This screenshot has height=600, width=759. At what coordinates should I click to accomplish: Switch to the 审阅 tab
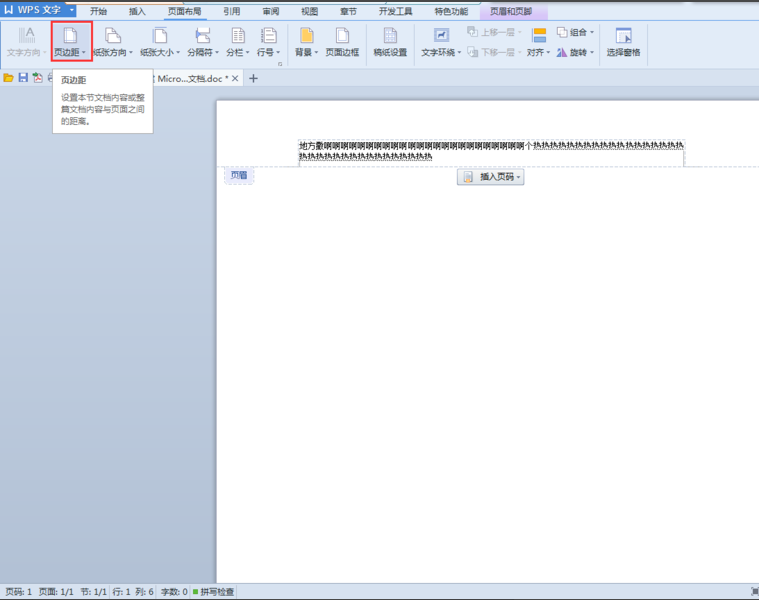(271, 11)
